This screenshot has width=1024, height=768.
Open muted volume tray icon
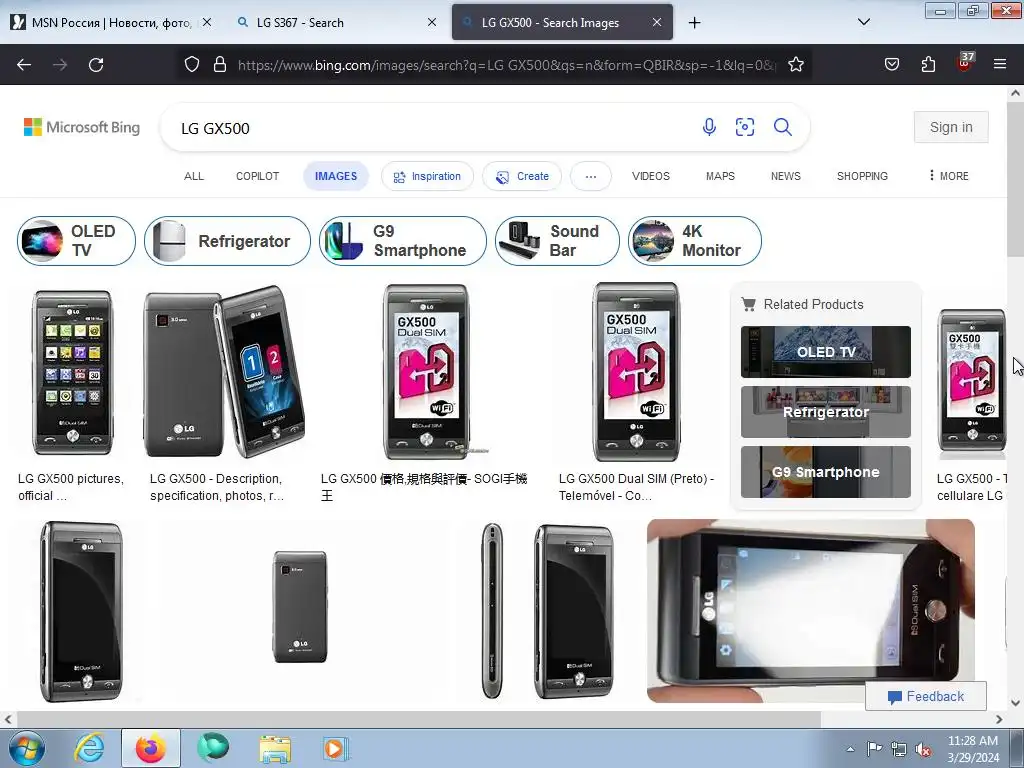923,749
